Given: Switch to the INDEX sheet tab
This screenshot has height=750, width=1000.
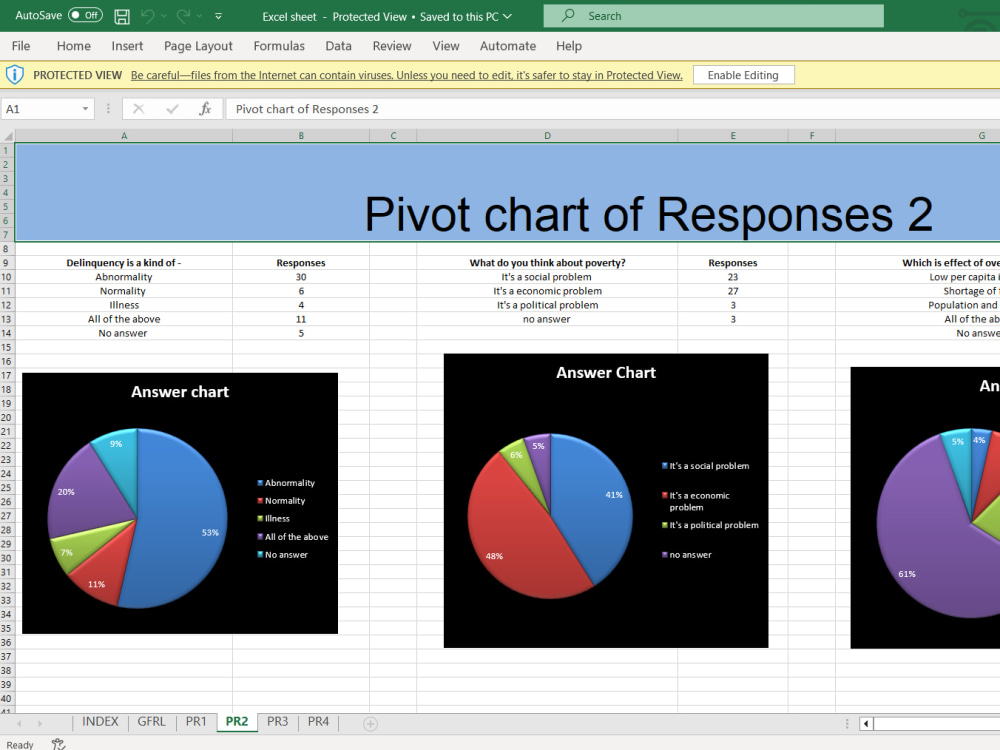Looking at the screenshot, I should click(100, 721).
